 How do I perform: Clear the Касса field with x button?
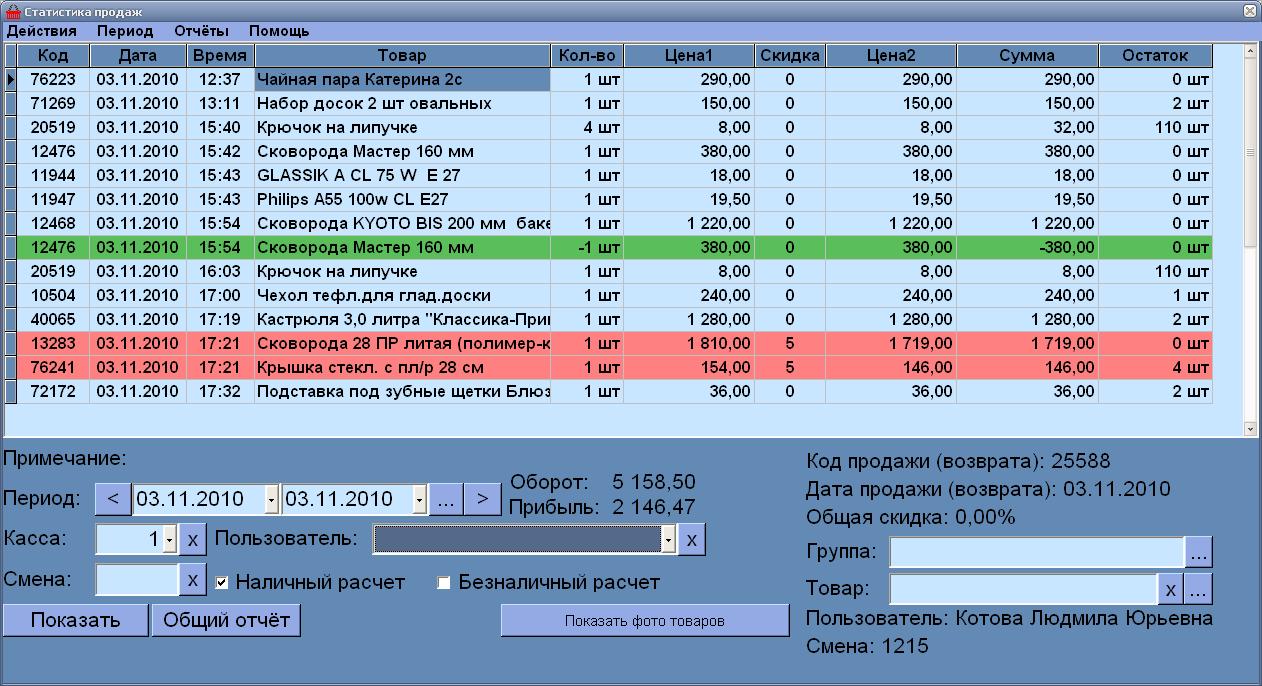(193, 540)
